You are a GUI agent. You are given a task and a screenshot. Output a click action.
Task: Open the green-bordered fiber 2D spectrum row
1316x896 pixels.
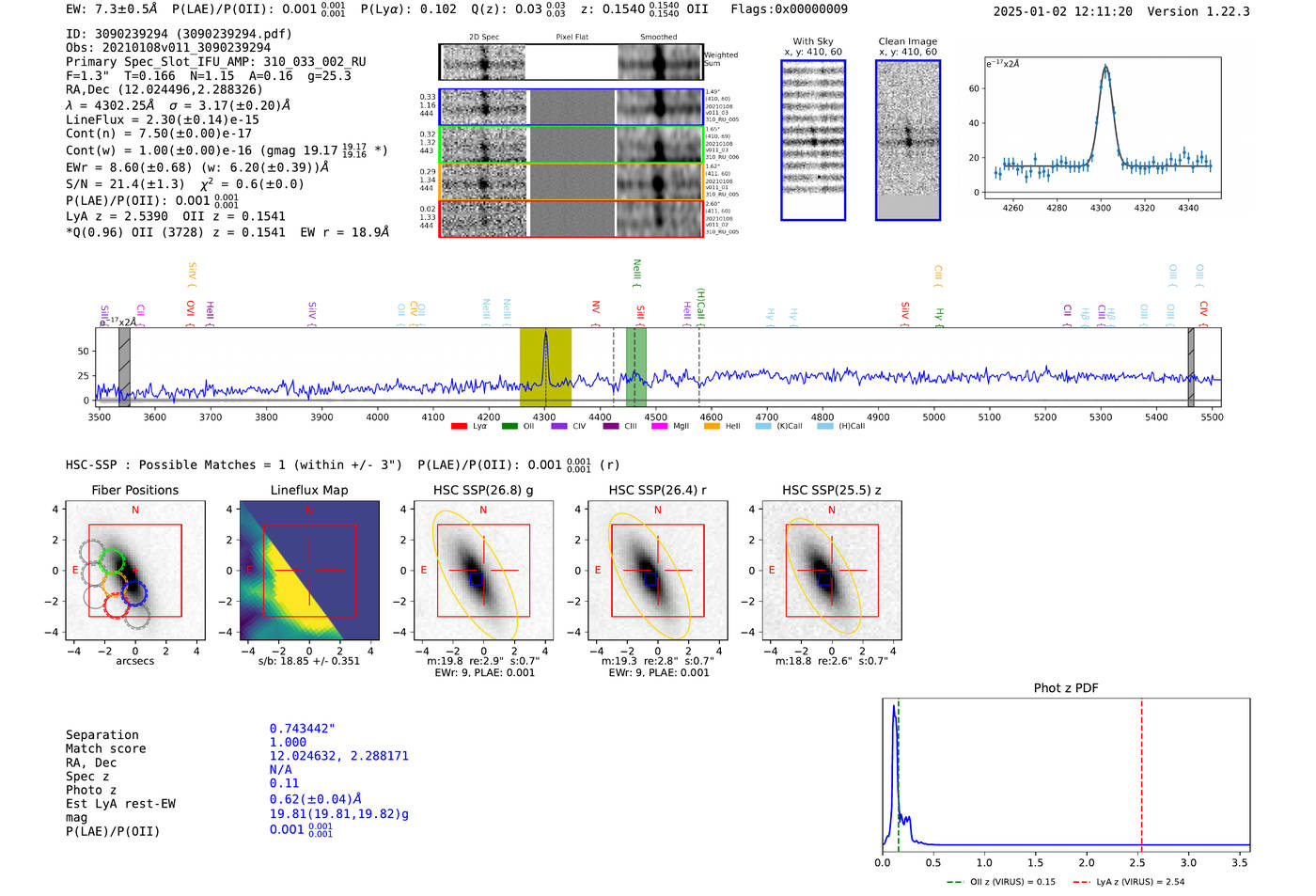coord(571,144)
